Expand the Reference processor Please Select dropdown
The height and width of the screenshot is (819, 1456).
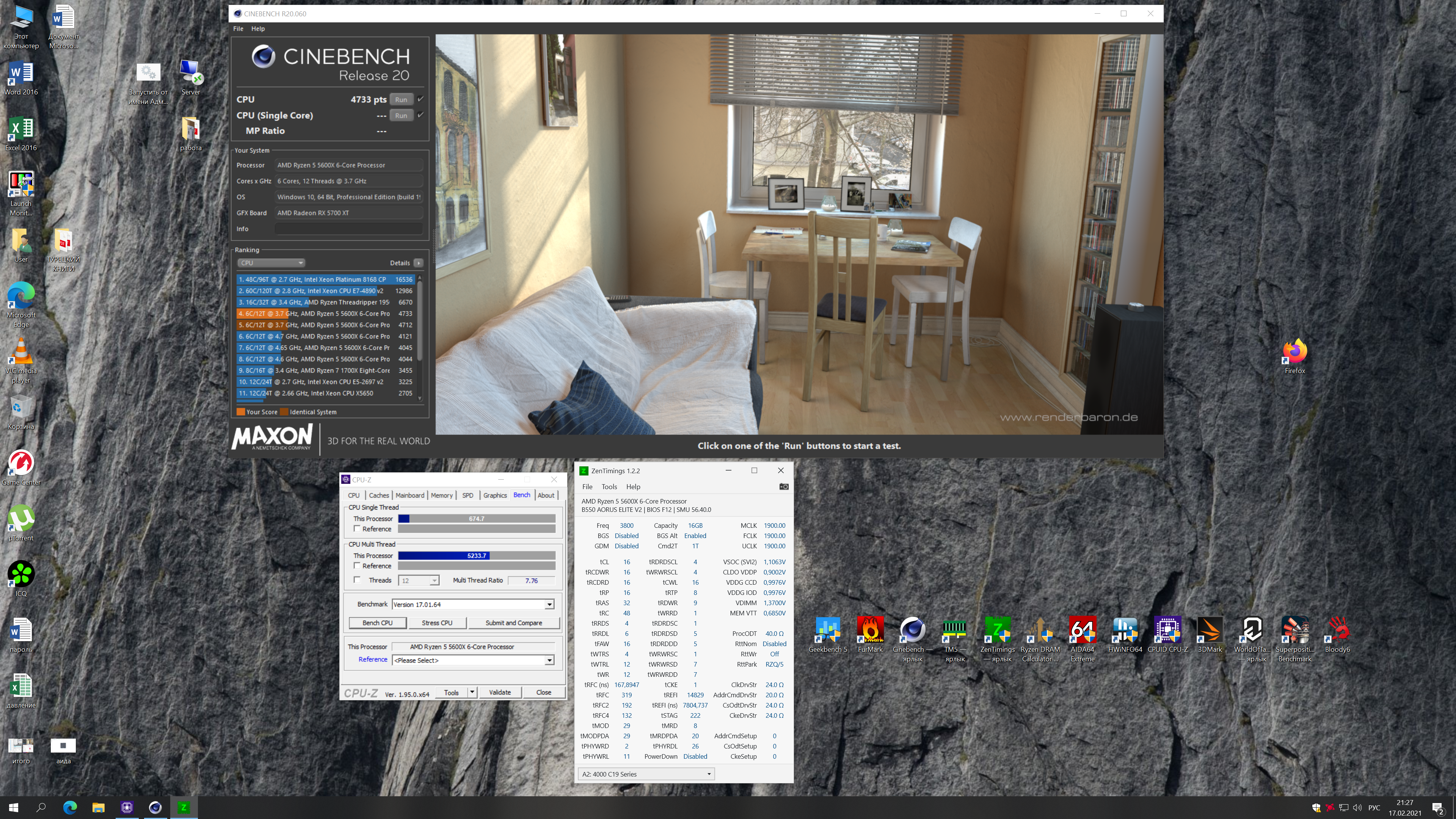pyautogui.click(x=549, y=660)
